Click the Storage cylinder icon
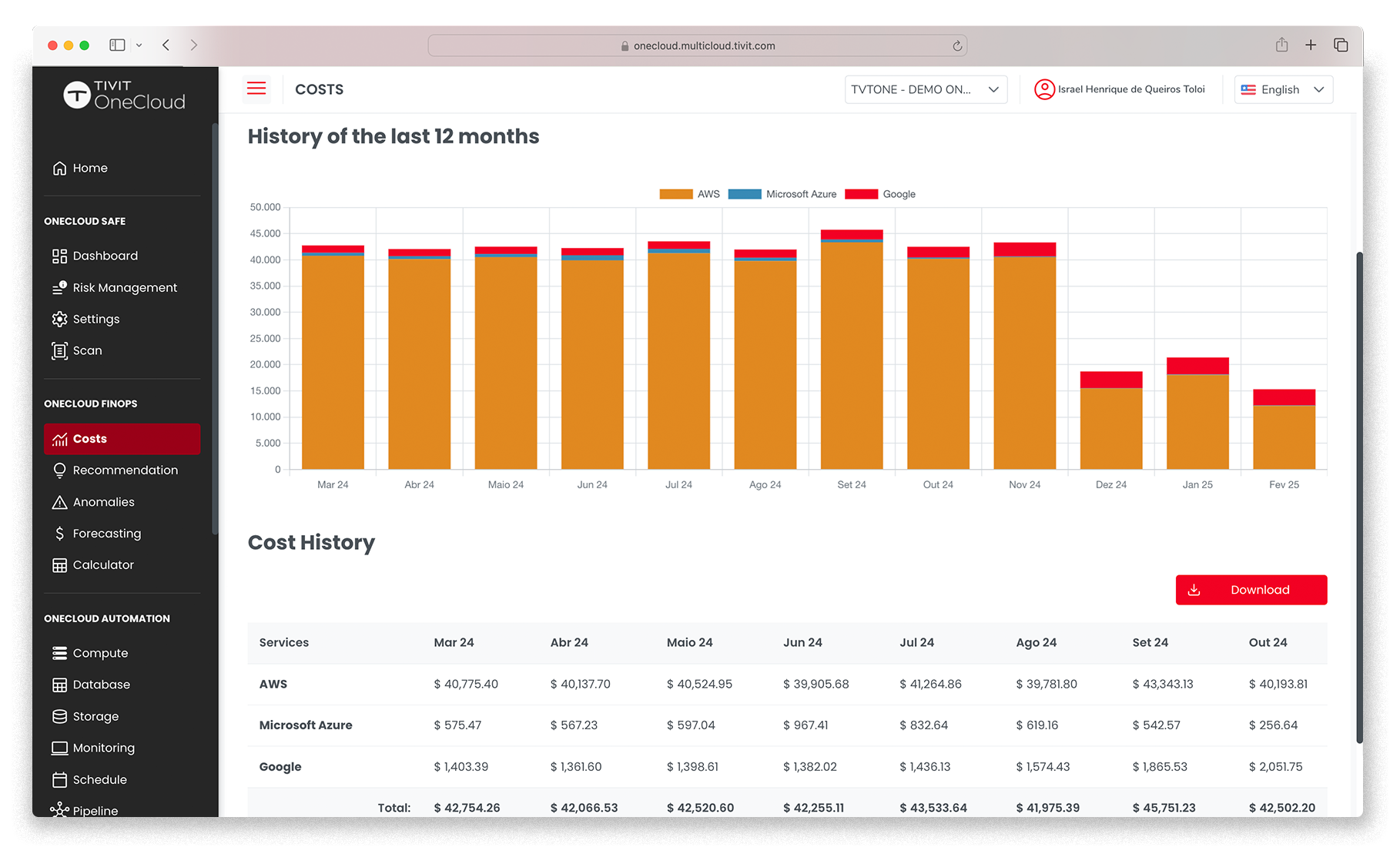The height and width of the screenshot is (864, 1400). (59, 716)
